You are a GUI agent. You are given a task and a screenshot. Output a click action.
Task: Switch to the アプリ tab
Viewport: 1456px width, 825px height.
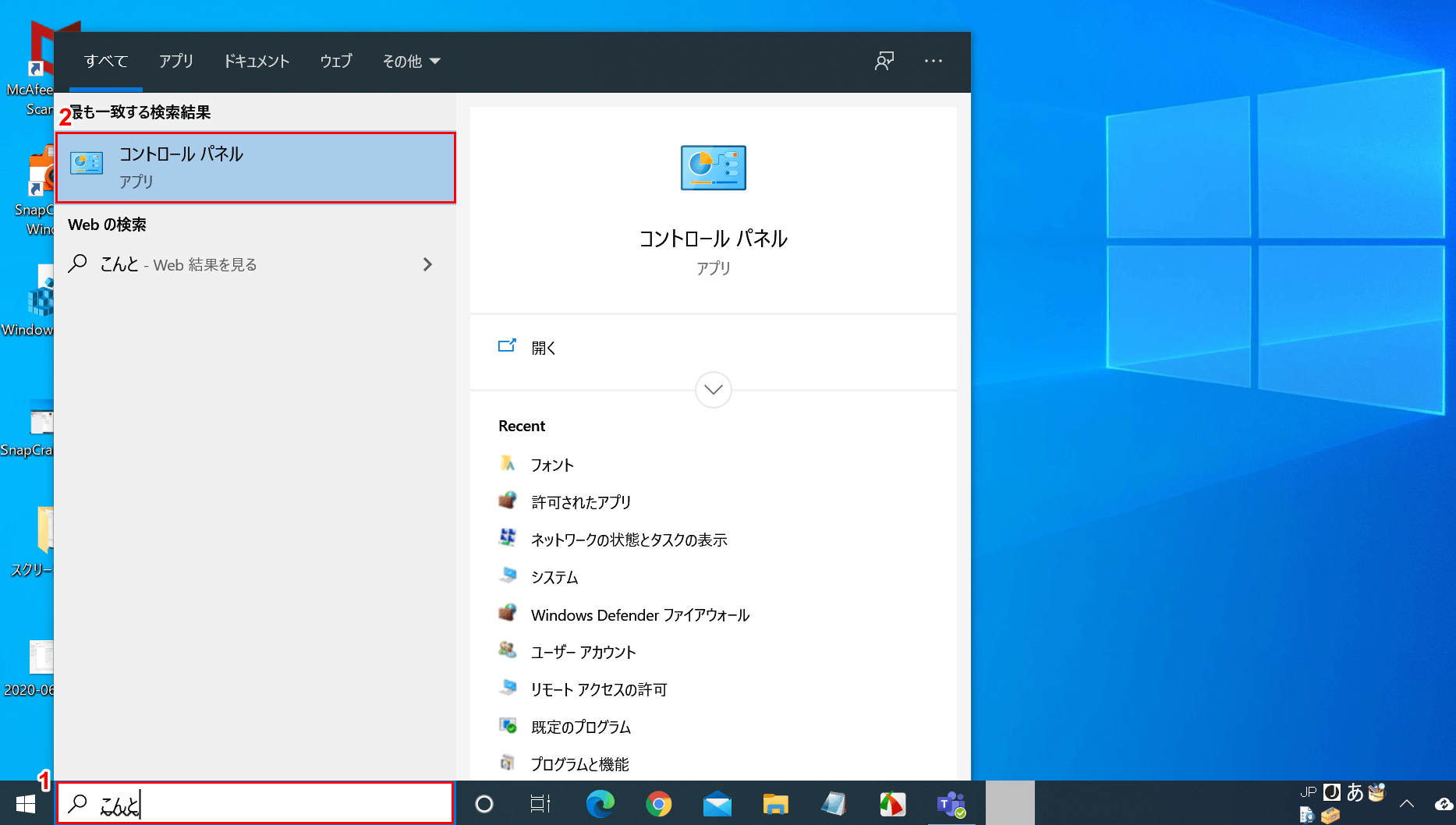tap(176, 61)
